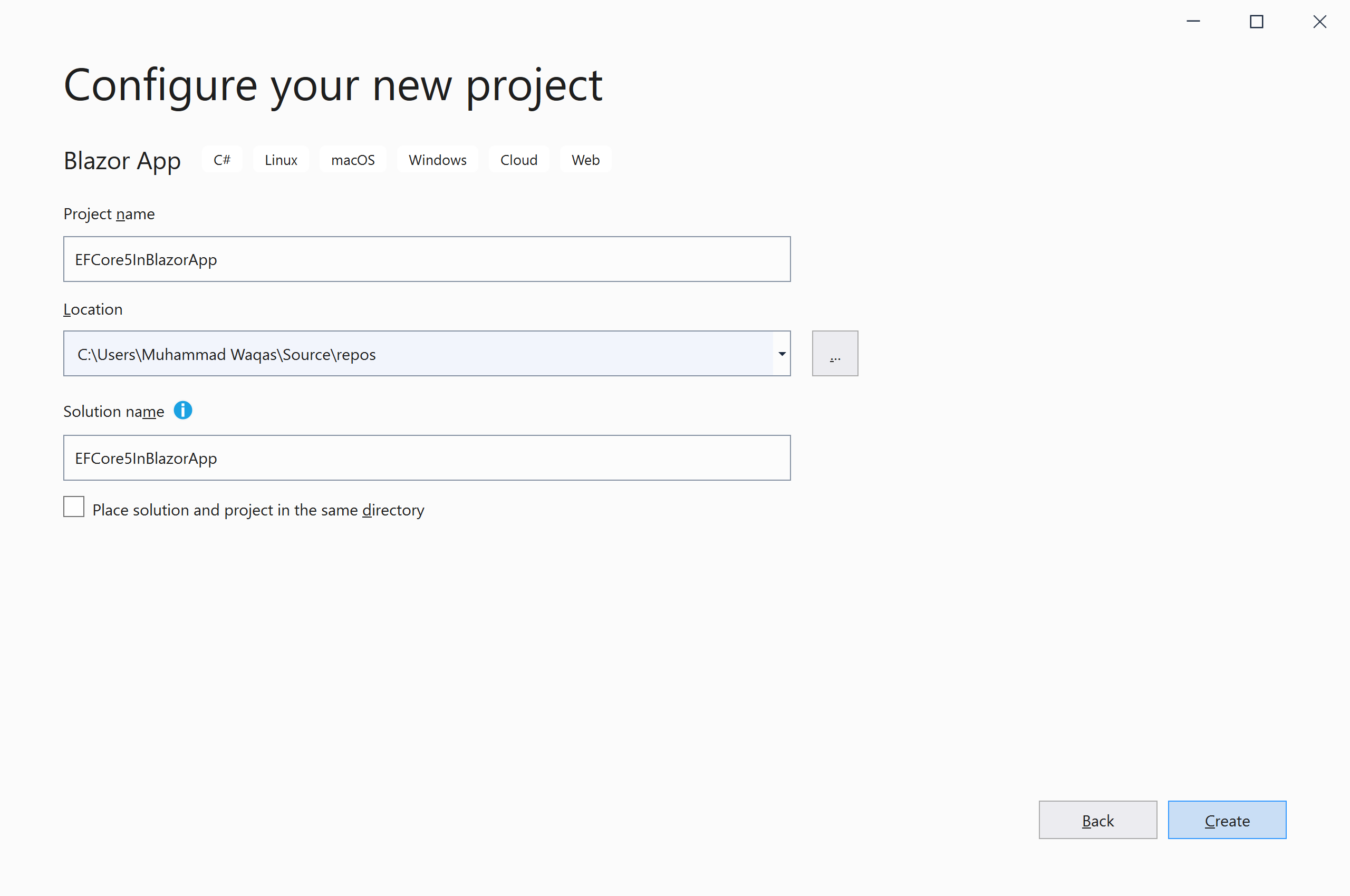
Task: Focus the Project name input field
Action: pyautogui.click(x=427, y=259)
